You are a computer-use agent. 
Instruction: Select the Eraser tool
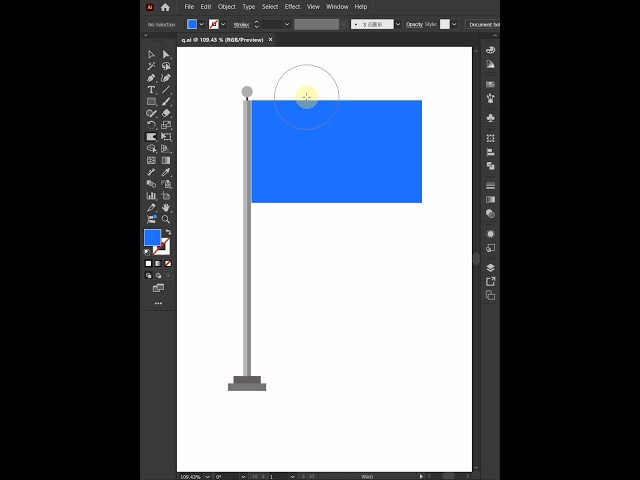coord(166,113)
